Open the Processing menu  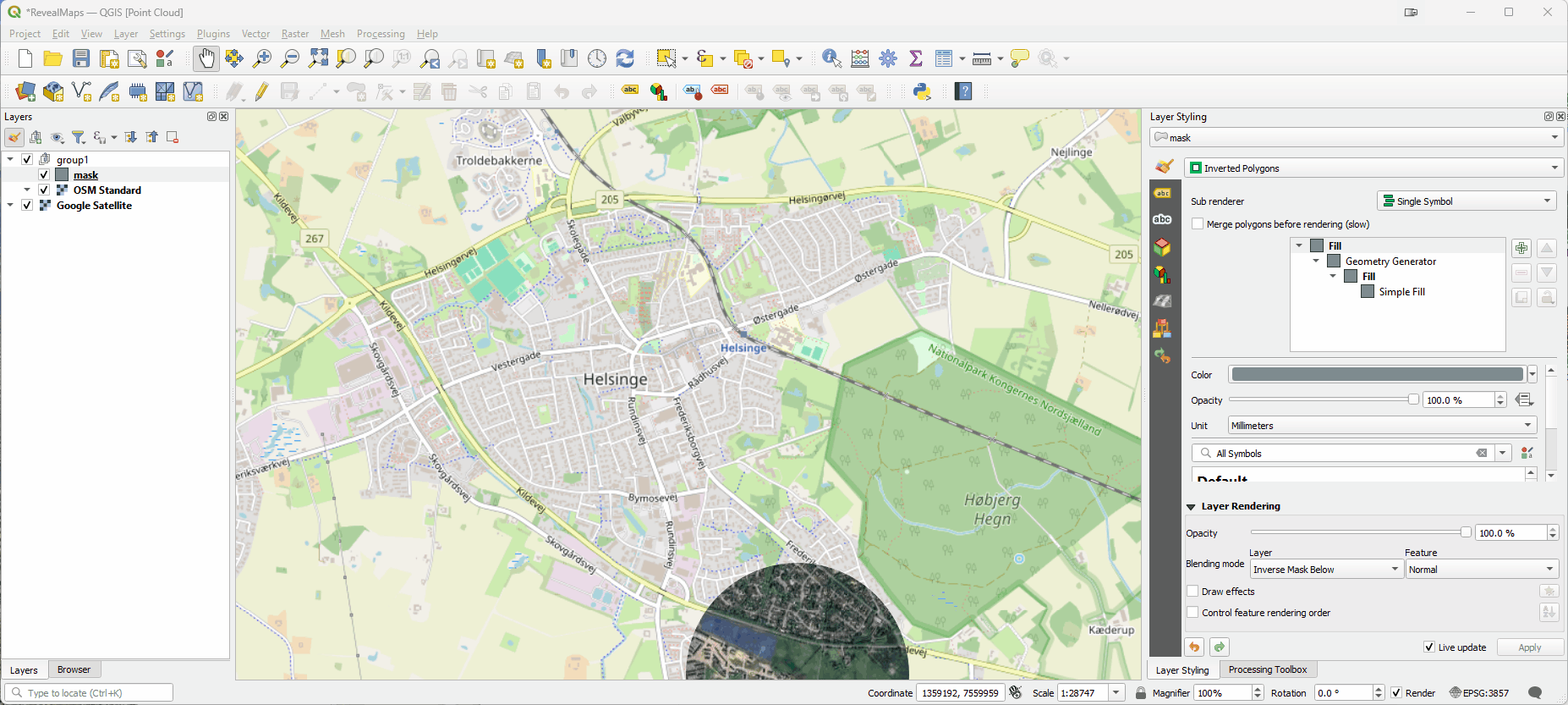(x=381, y=34)
